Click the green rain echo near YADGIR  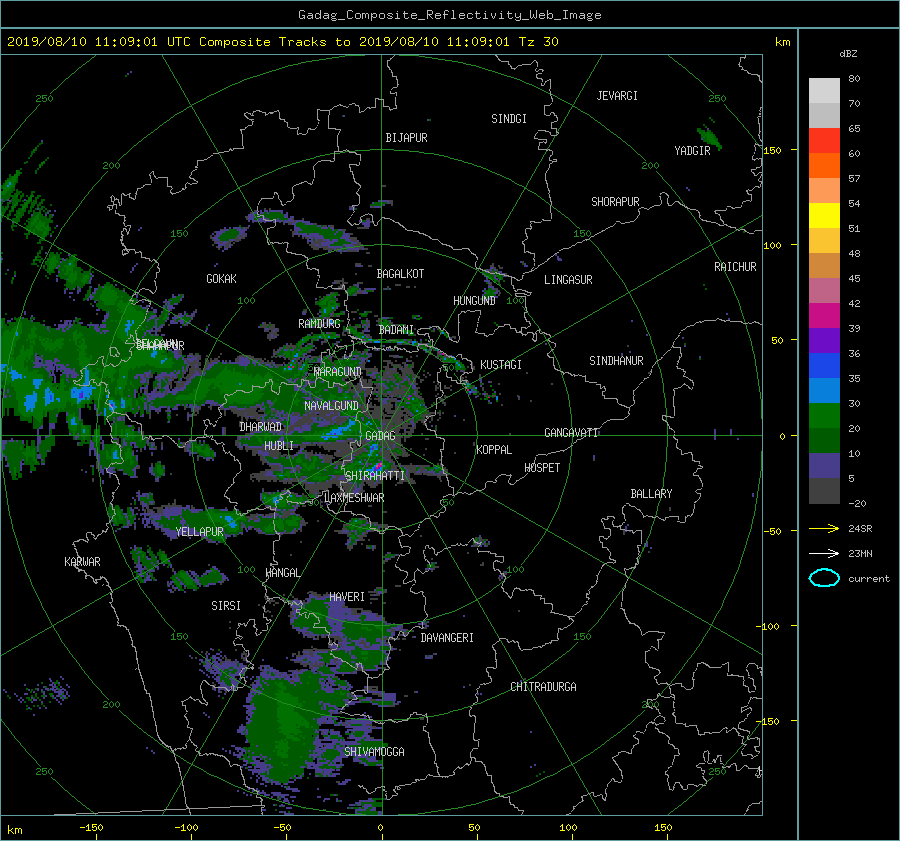(709, 138)
